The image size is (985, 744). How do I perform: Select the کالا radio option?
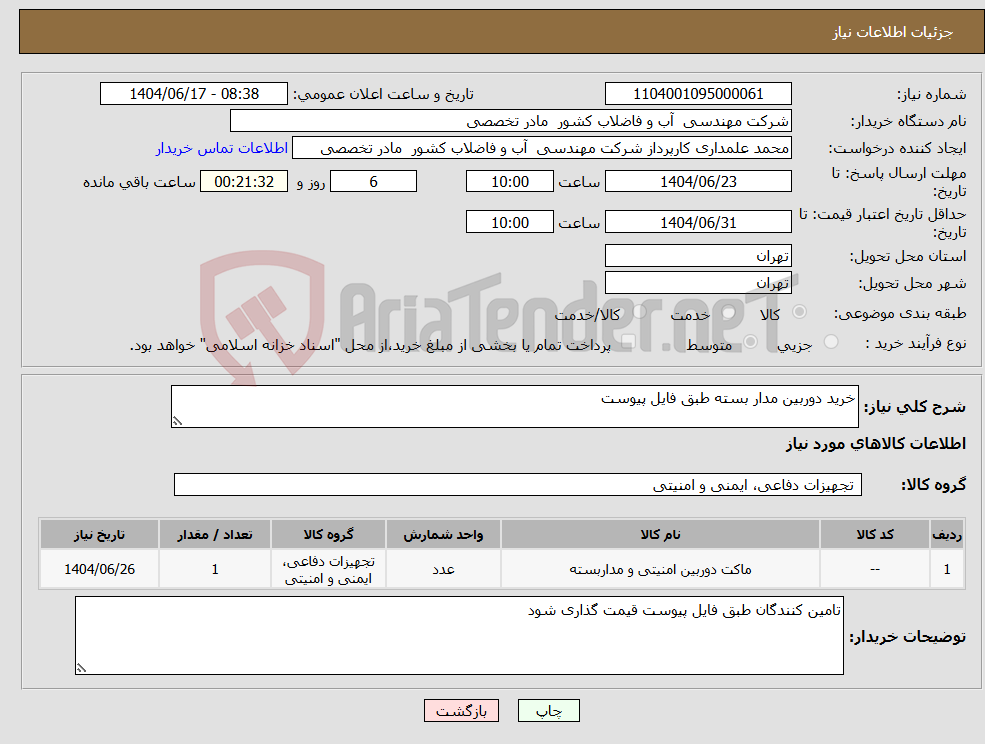pyautogui.click(x=799, y=311)
